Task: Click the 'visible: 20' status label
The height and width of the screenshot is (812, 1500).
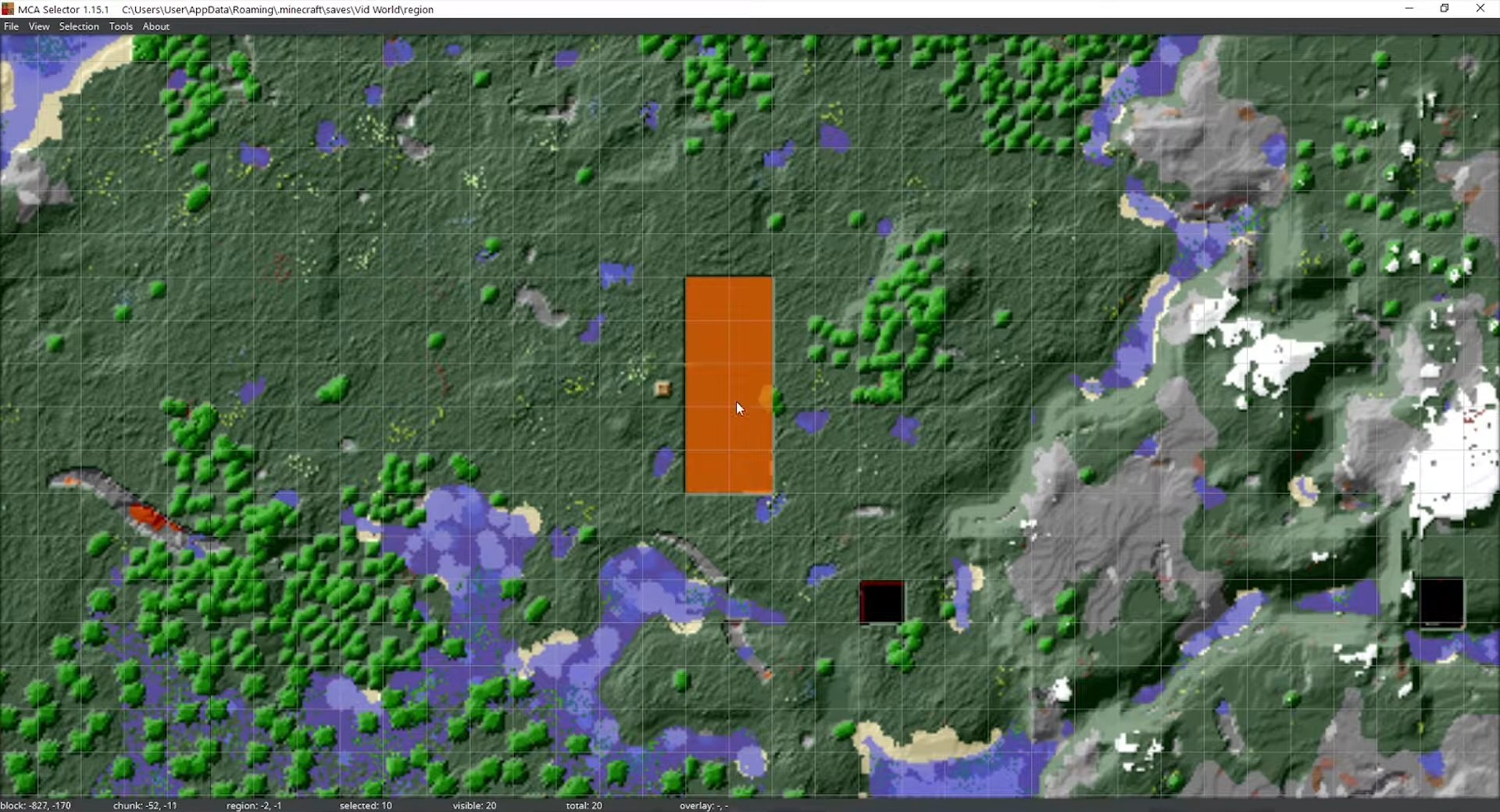Action: click(474, 805)
